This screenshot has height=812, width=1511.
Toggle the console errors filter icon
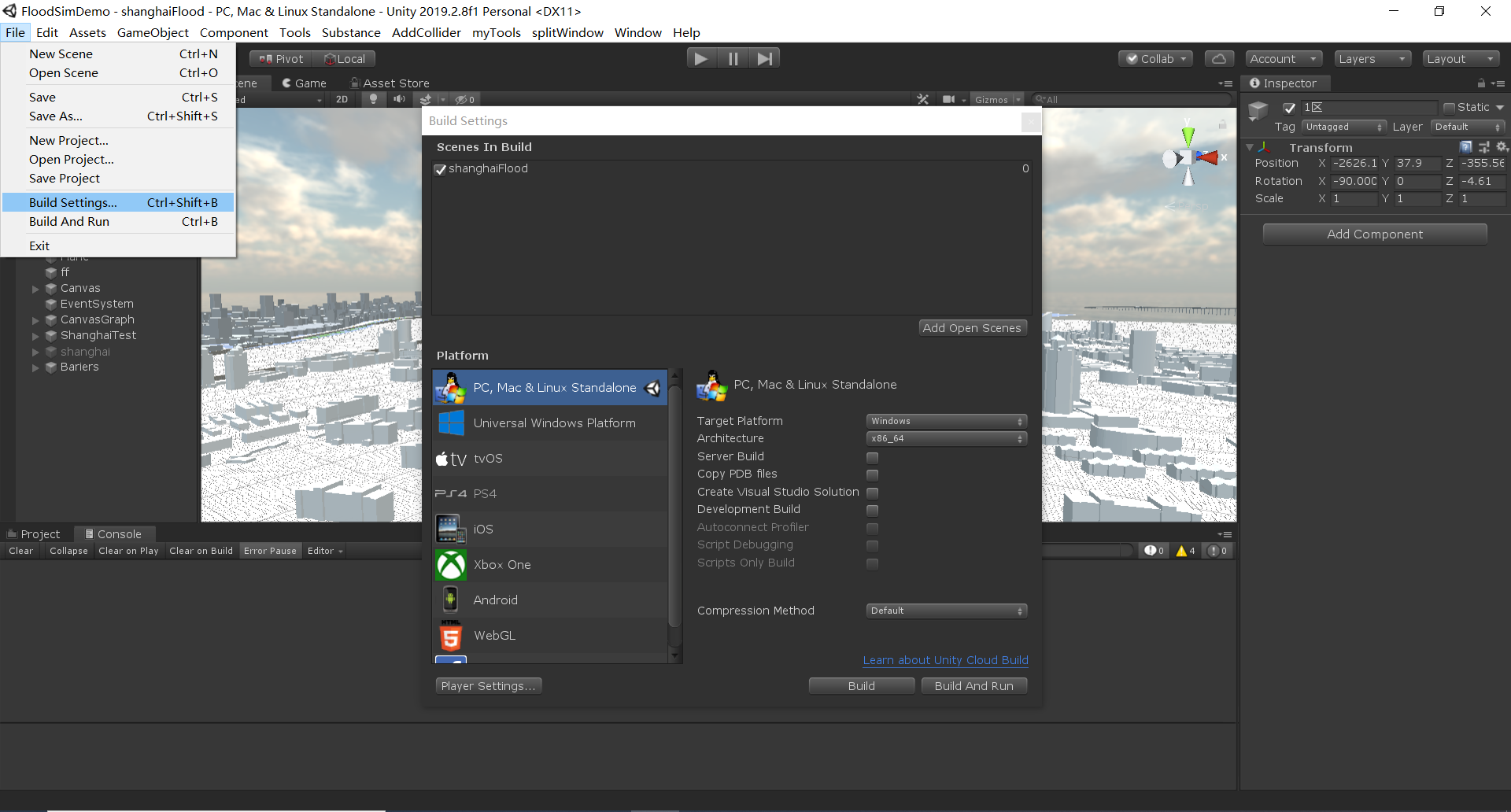(x=1217, y=551)
